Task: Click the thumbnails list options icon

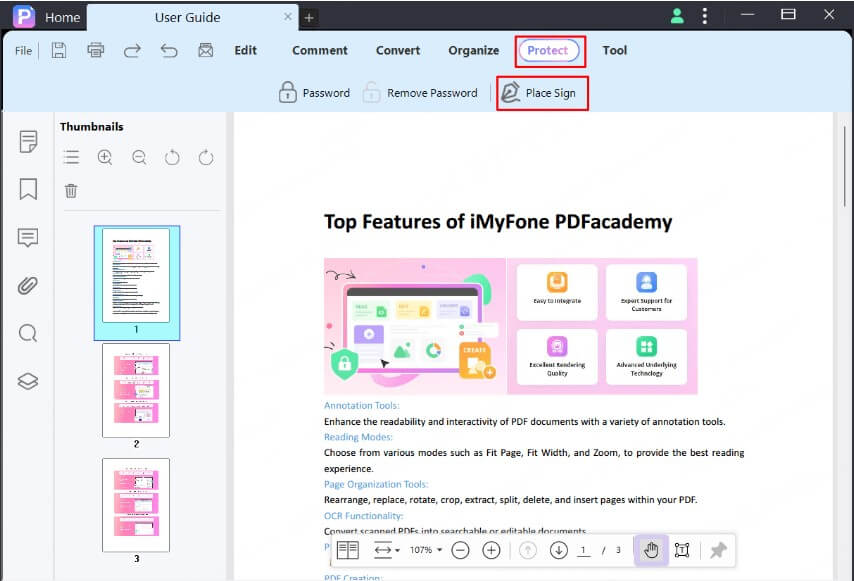Action: click(71, 157)
